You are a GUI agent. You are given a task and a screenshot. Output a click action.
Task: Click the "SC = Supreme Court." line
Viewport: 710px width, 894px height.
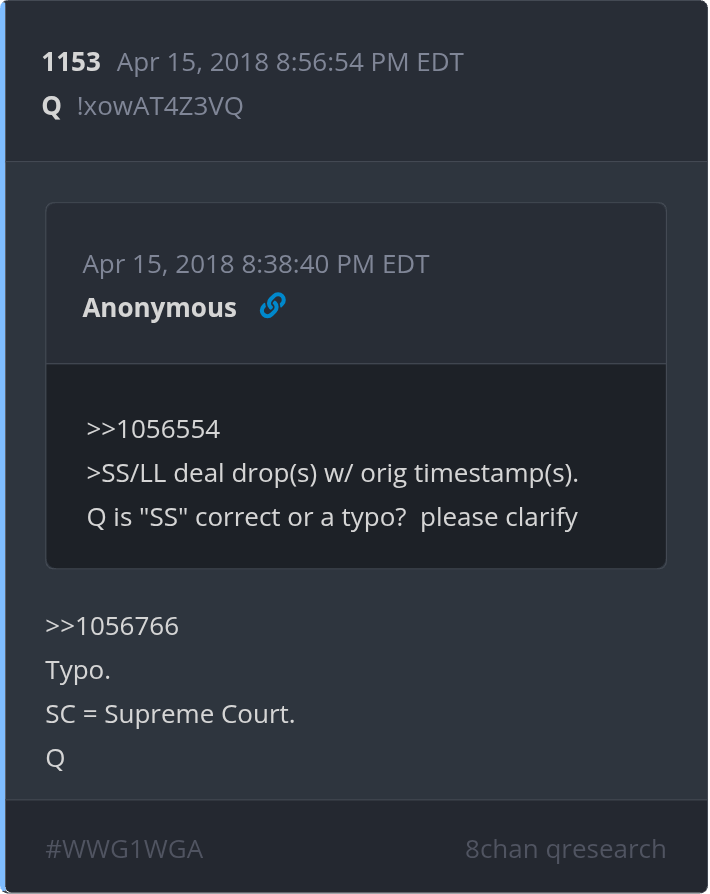170,714
